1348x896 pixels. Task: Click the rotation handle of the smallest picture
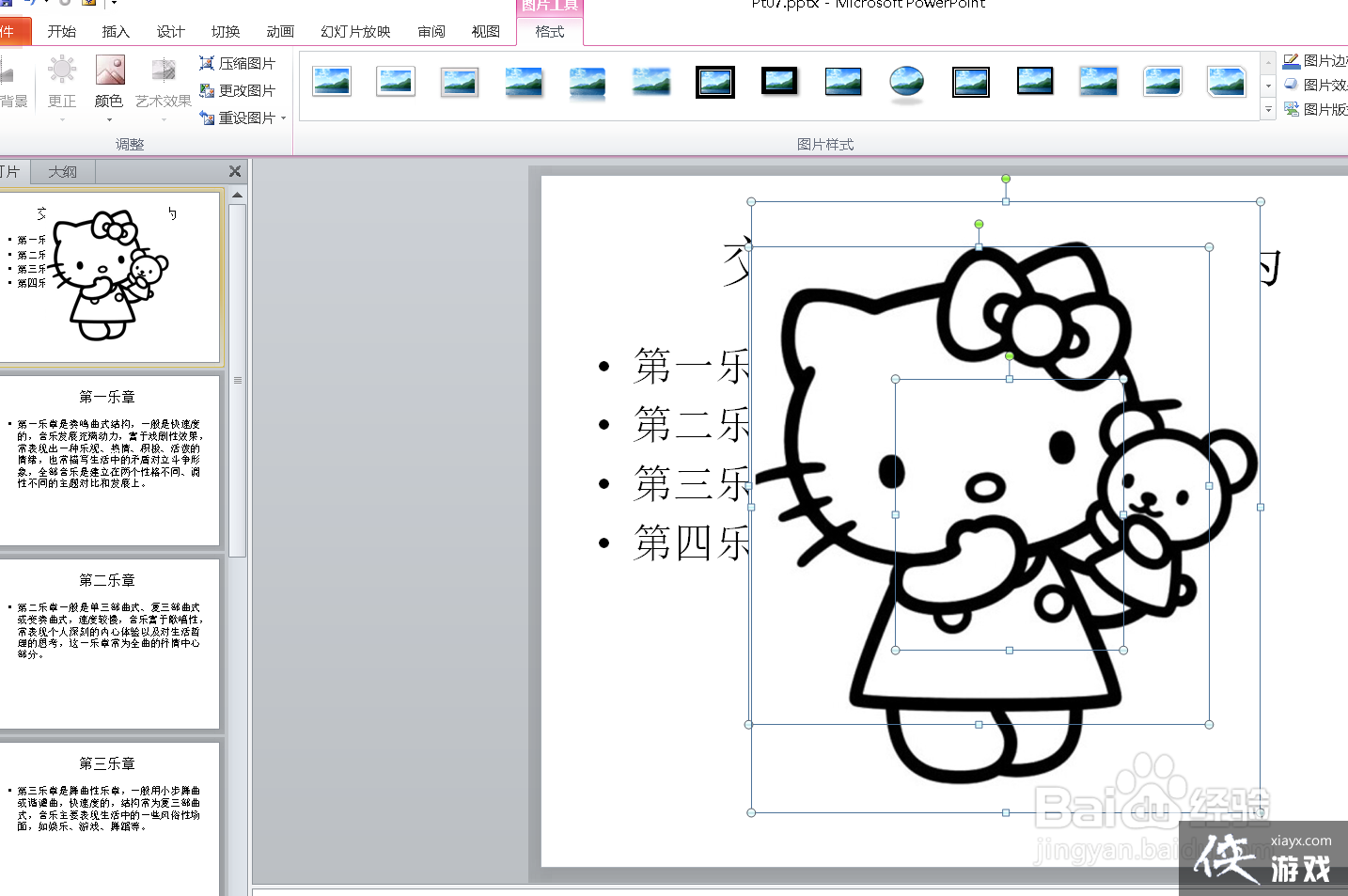pyautogui.click(x=1010, y=355)
